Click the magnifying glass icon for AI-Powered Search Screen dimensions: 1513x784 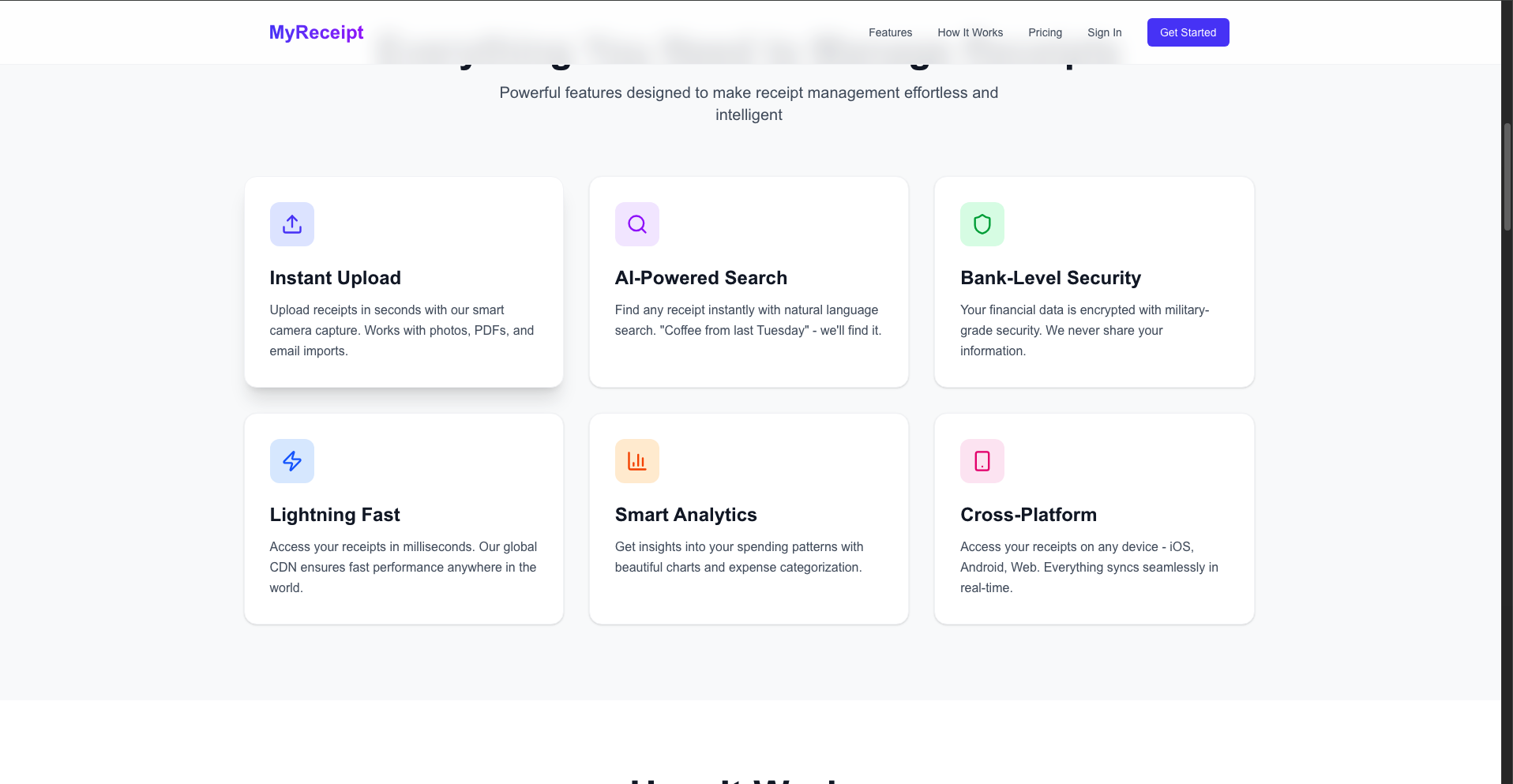click(x=636, y=223)
